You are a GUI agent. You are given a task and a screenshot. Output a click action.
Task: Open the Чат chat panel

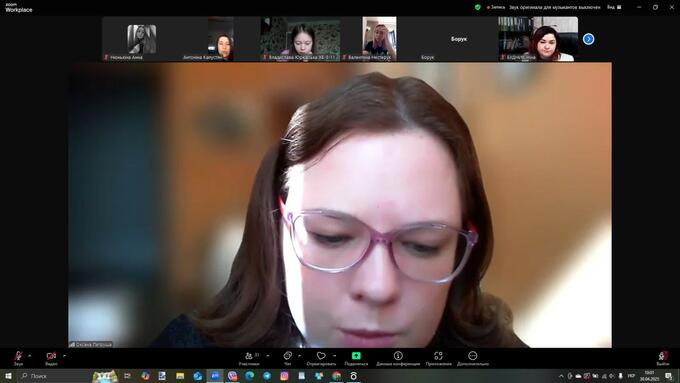(x=288, y=358)
